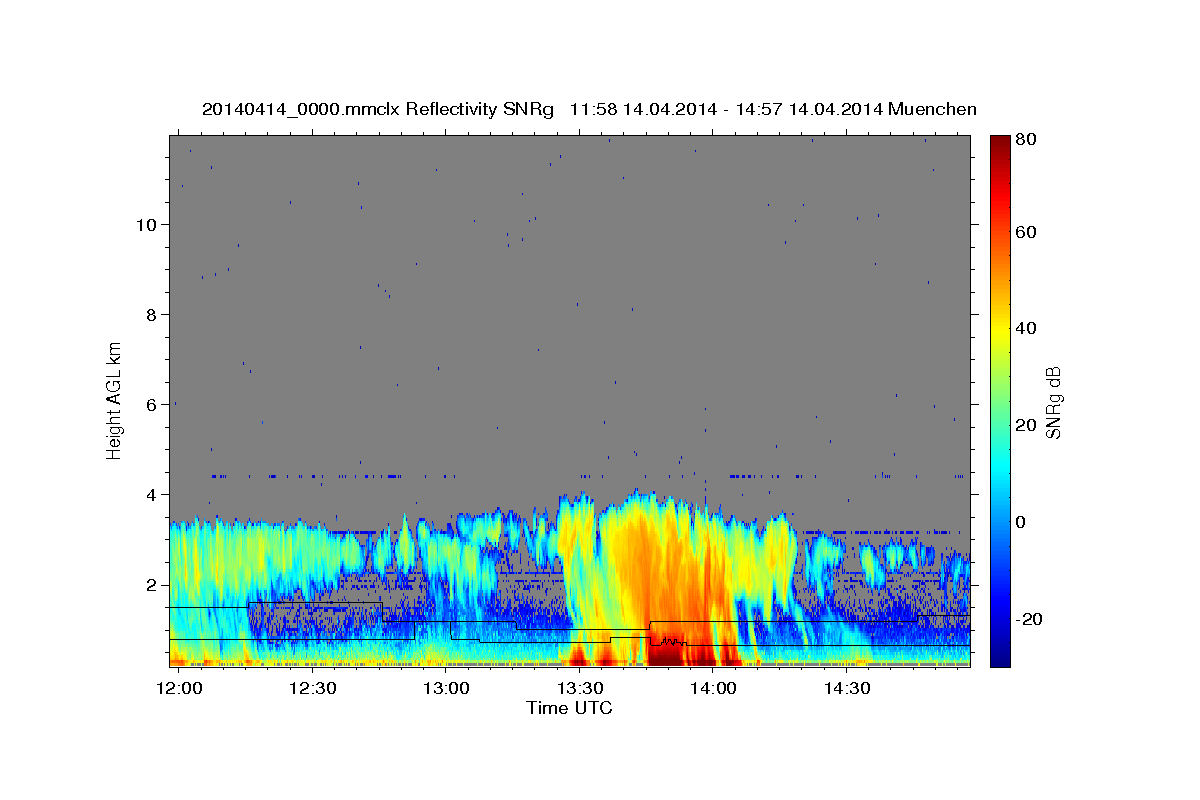Click the plot title starting with 20140414_0000.mmclx
The image size is (1200, 800).
pos(589,109)
